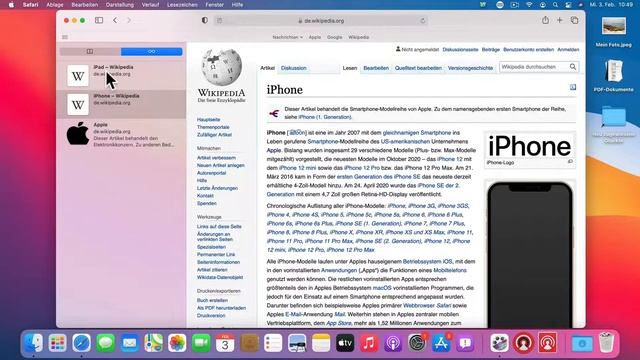Viewport: 640px width, 360px height.
Task: Click Benutzerkonto erstellen link
Action: tap(528, 49)
